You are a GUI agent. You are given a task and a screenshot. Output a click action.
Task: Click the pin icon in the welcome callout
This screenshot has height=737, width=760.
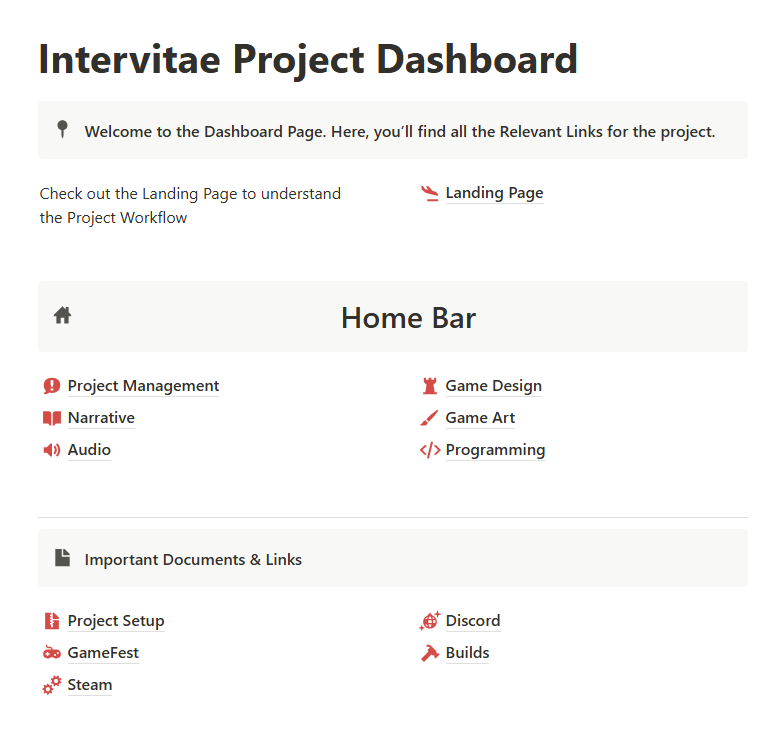62,129
